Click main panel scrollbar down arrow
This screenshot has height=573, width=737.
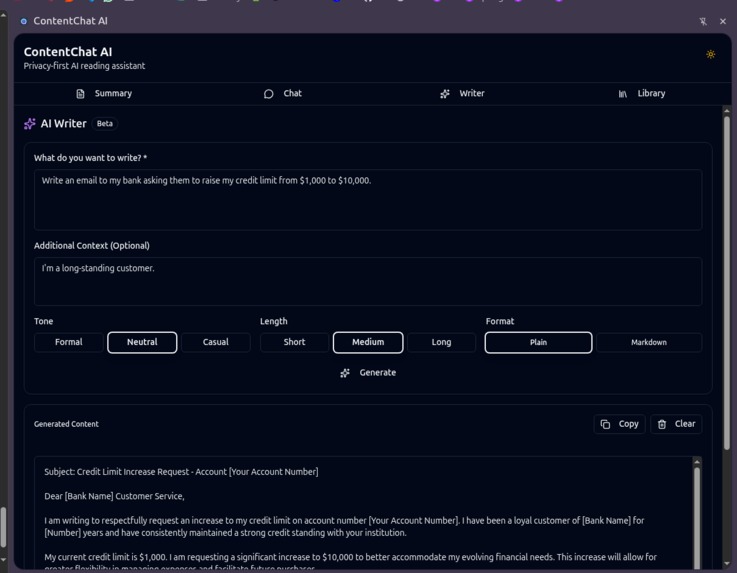(x=727, y=563)
